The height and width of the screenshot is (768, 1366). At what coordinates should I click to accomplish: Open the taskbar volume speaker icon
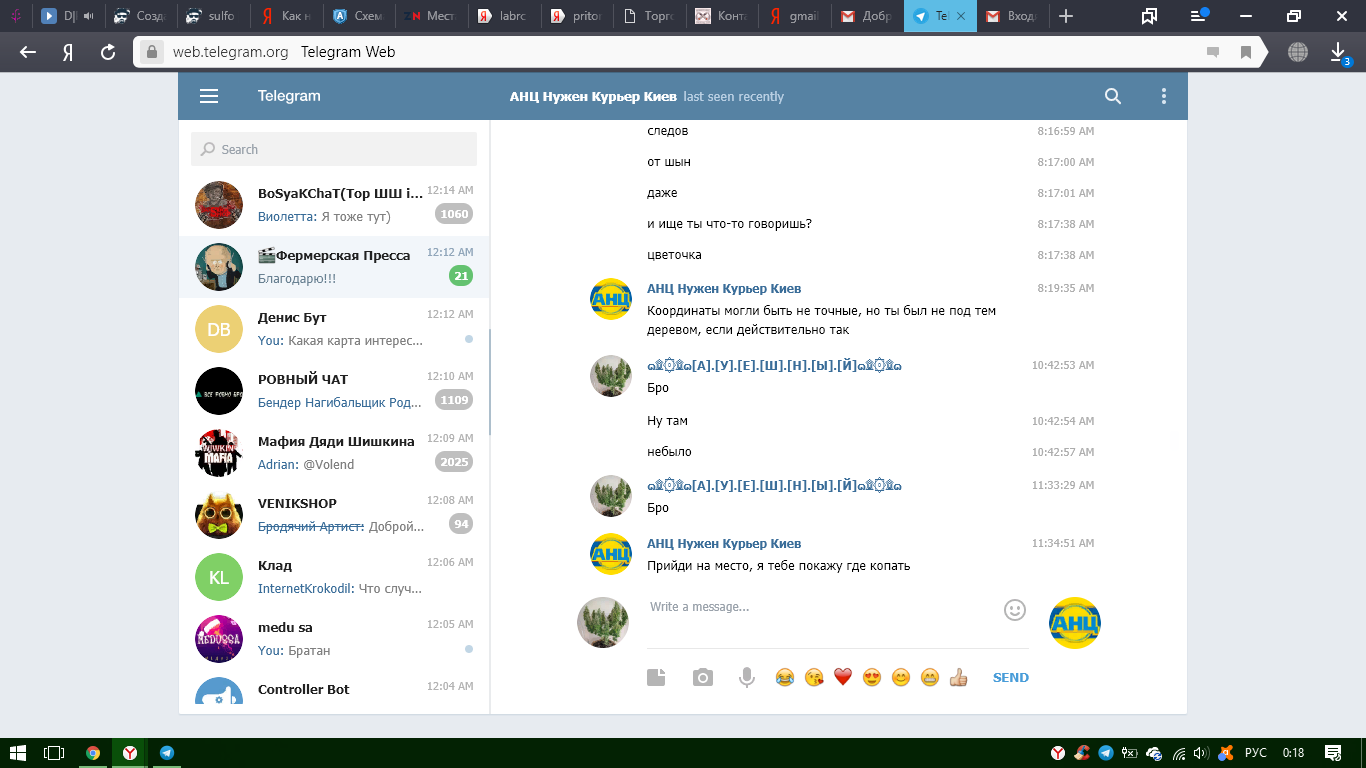(1201, 753)
